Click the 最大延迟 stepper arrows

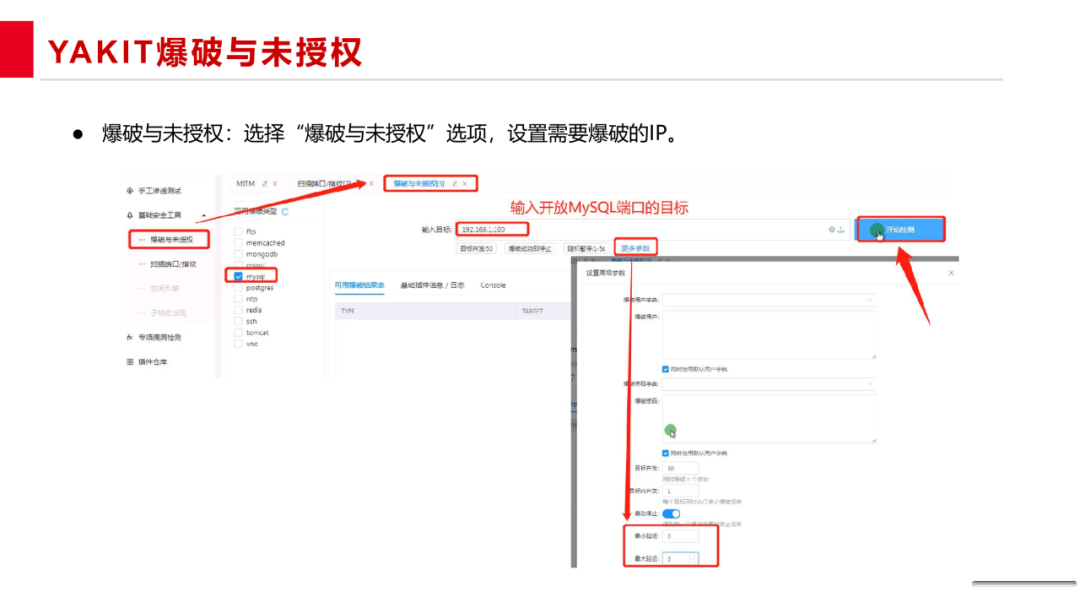click(x=694, y=558)
